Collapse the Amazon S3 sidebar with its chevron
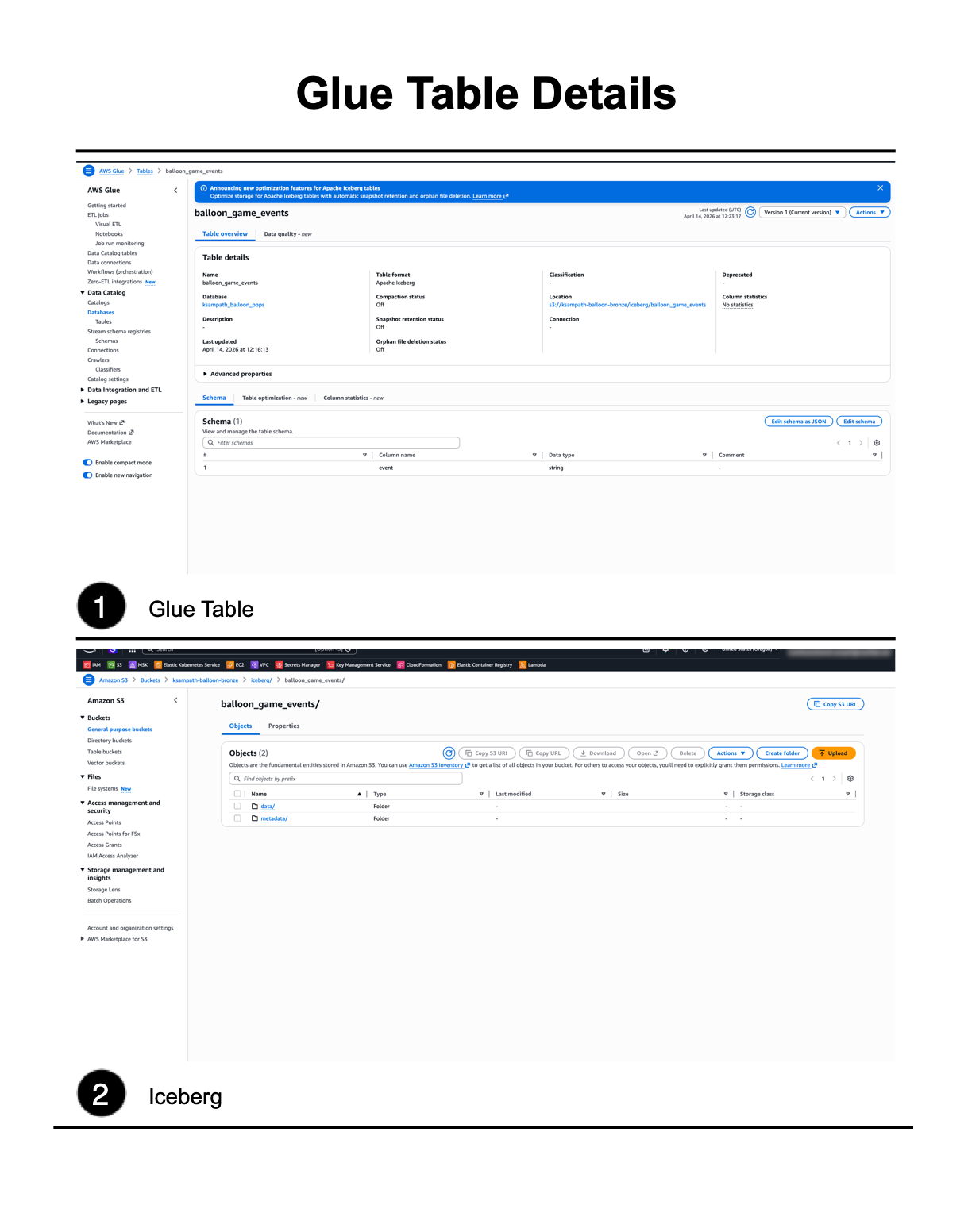This screenshot has width=972, height=1232. click(x=175, y=700)
